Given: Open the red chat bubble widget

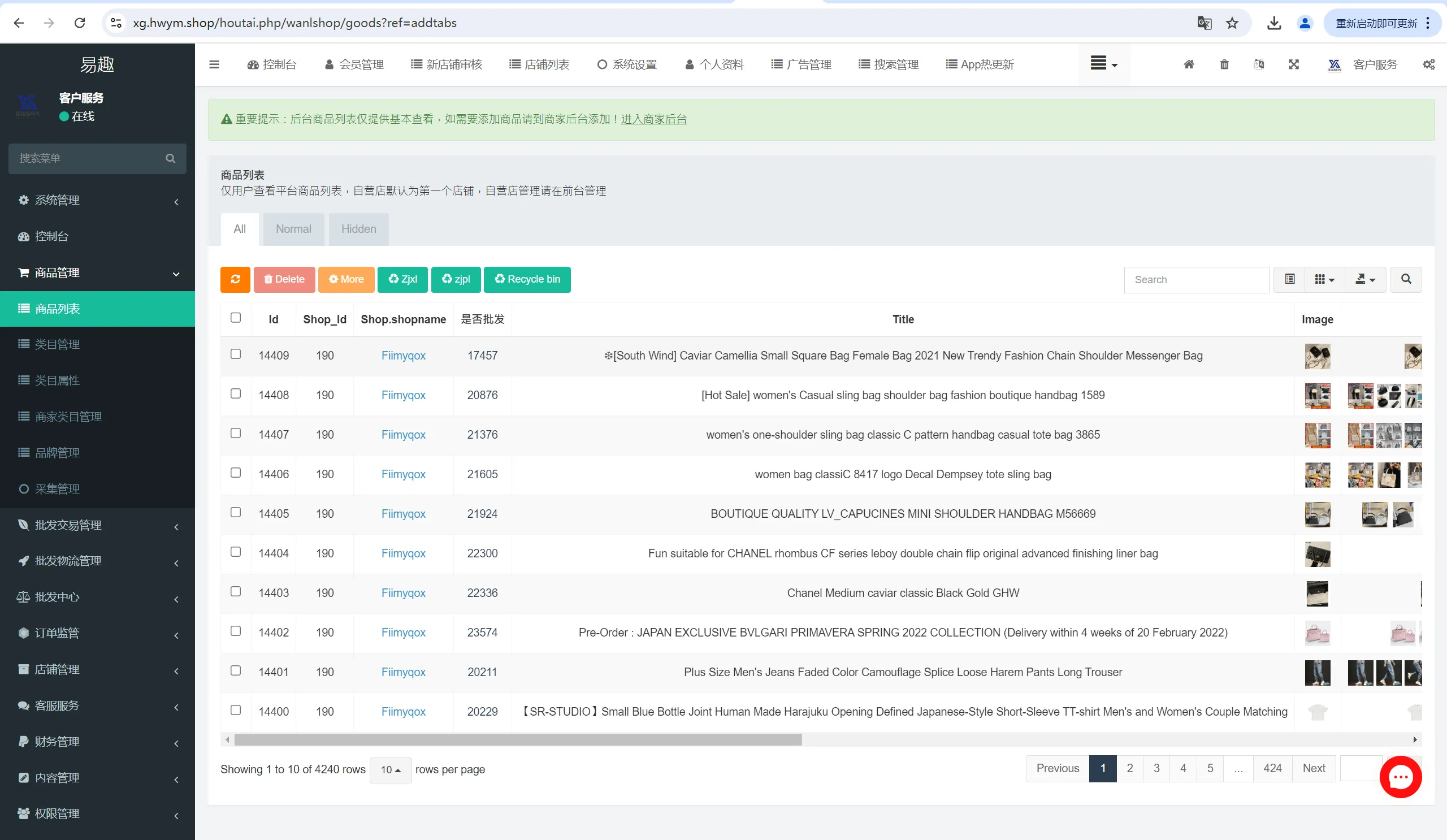Looking at the screenshot, I should tap(1401, 777).
